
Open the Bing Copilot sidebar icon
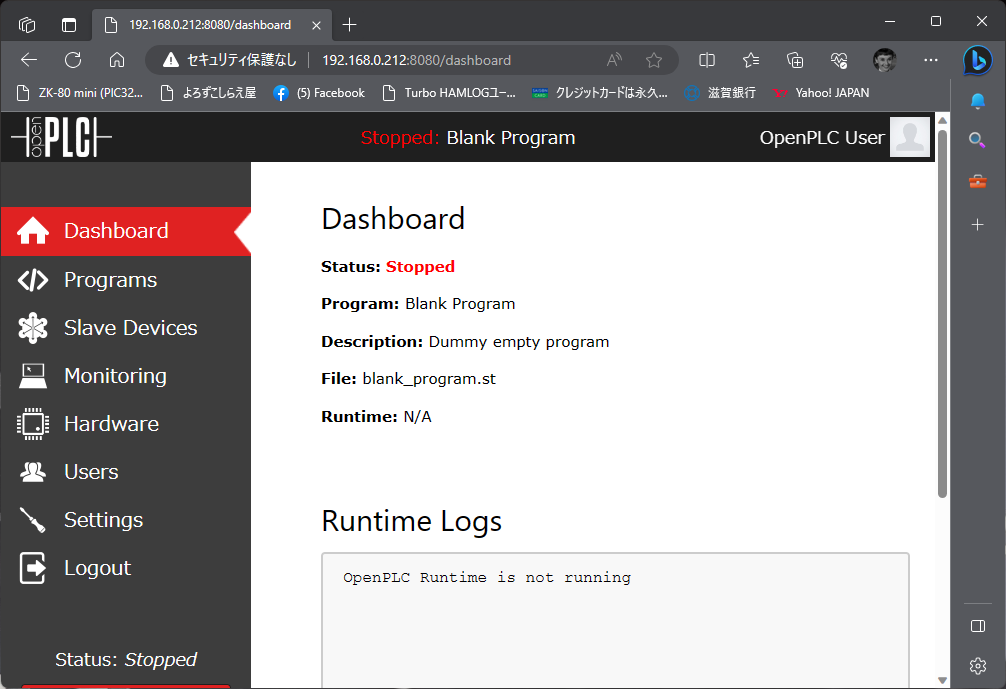[977, 60]
